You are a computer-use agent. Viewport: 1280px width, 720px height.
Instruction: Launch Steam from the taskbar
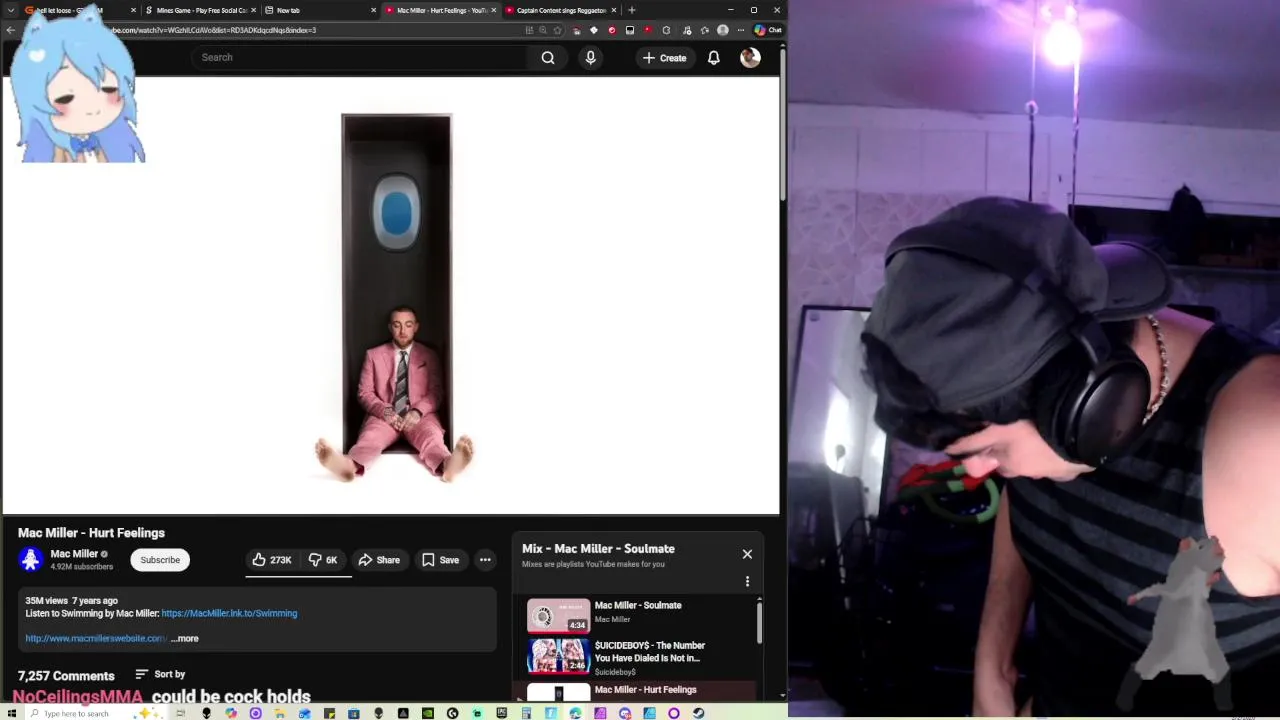(698, 713)
